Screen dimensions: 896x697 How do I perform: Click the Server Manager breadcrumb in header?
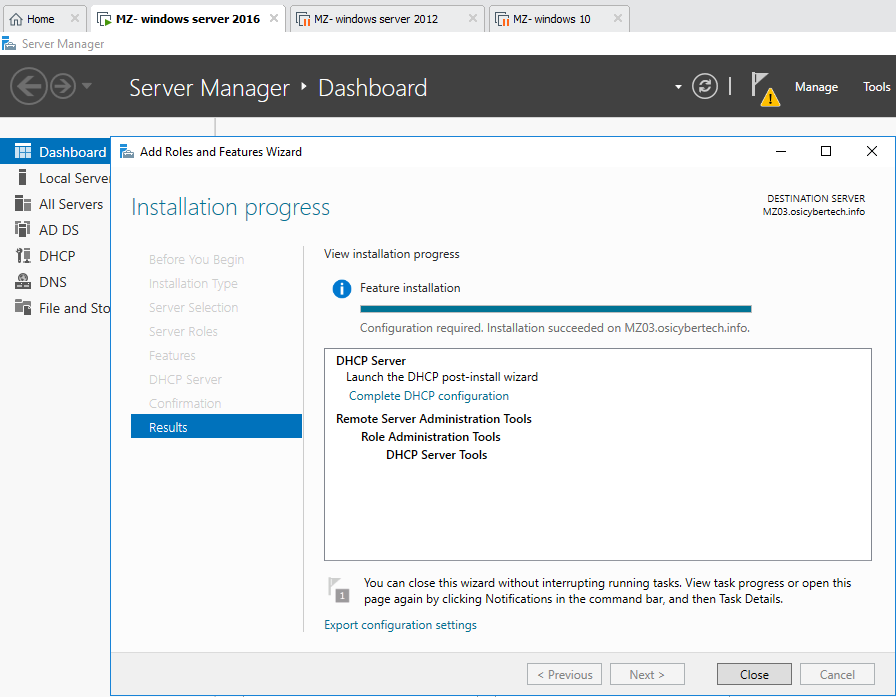point(209,88)
